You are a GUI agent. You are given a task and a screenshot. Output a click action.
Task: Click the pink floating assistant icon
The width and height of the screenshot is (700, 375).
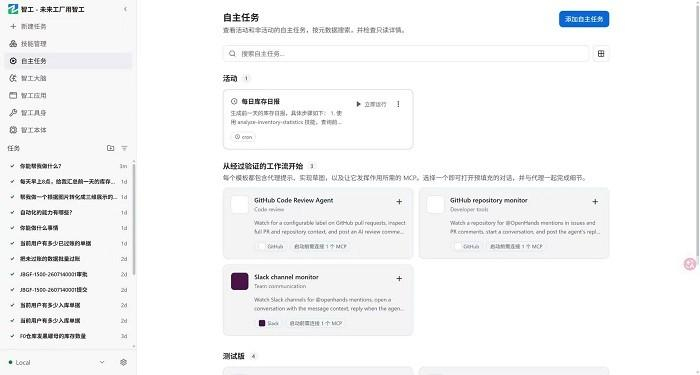(x=690, y=264)
